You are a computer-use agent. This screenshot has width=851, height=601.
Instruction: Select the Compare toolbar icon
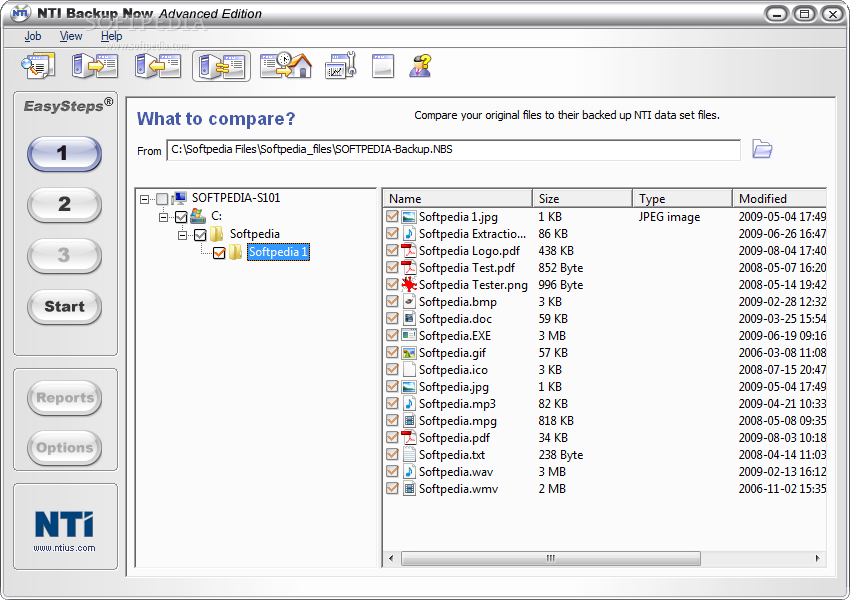point(221,66)
